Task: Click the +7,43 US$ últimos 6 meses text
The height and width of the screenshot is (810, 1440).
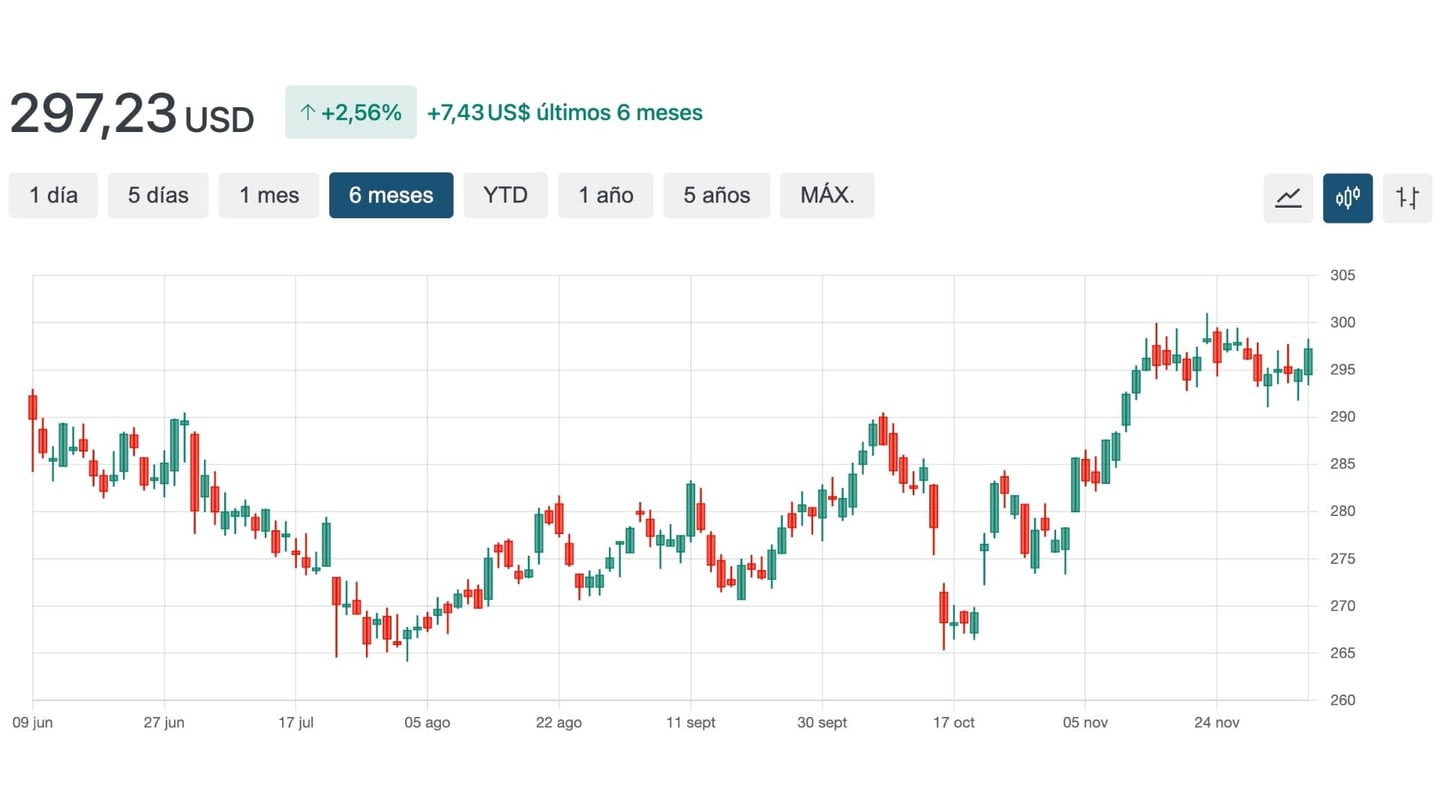Action: click(x=564, y=113)
